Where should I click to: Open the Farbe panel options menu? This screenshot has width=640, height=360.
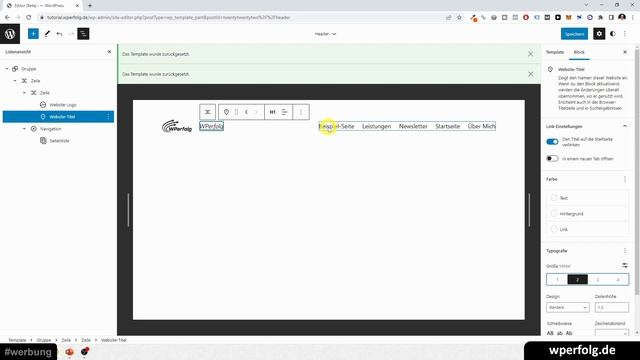[x=625, y=179]
